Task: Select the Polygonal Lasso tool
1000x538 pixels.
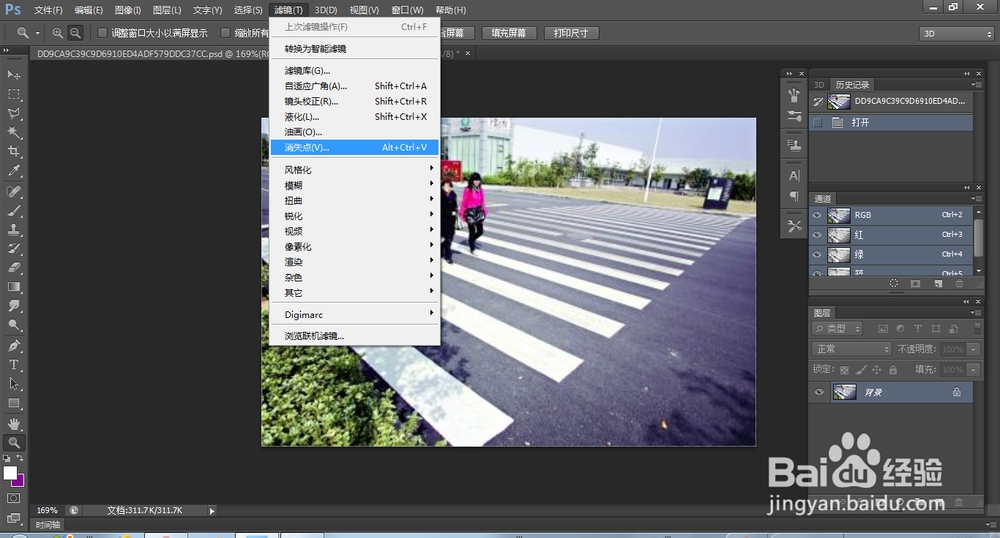Action: pos(13,113)
